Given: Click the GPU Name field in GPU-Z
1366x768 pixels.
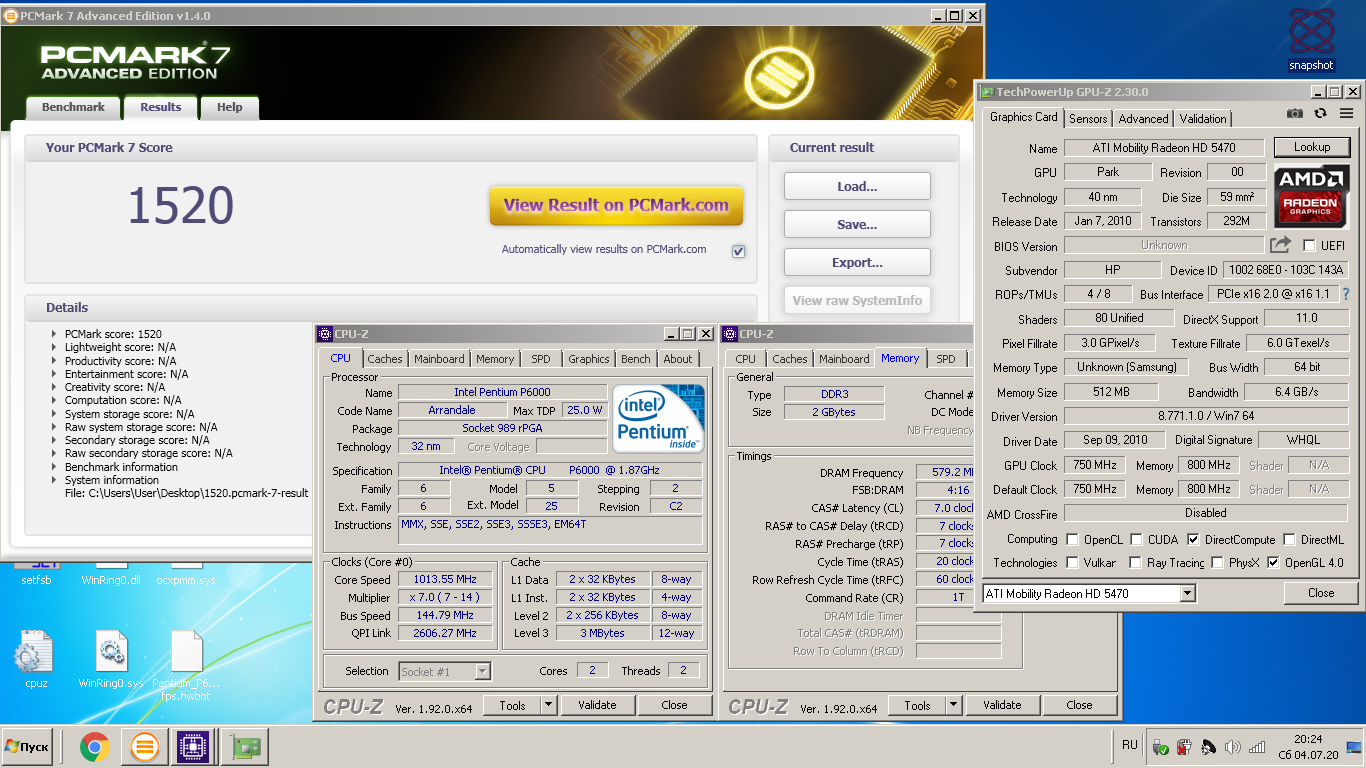Looking at the screenshot, I should click(1164, 148).
